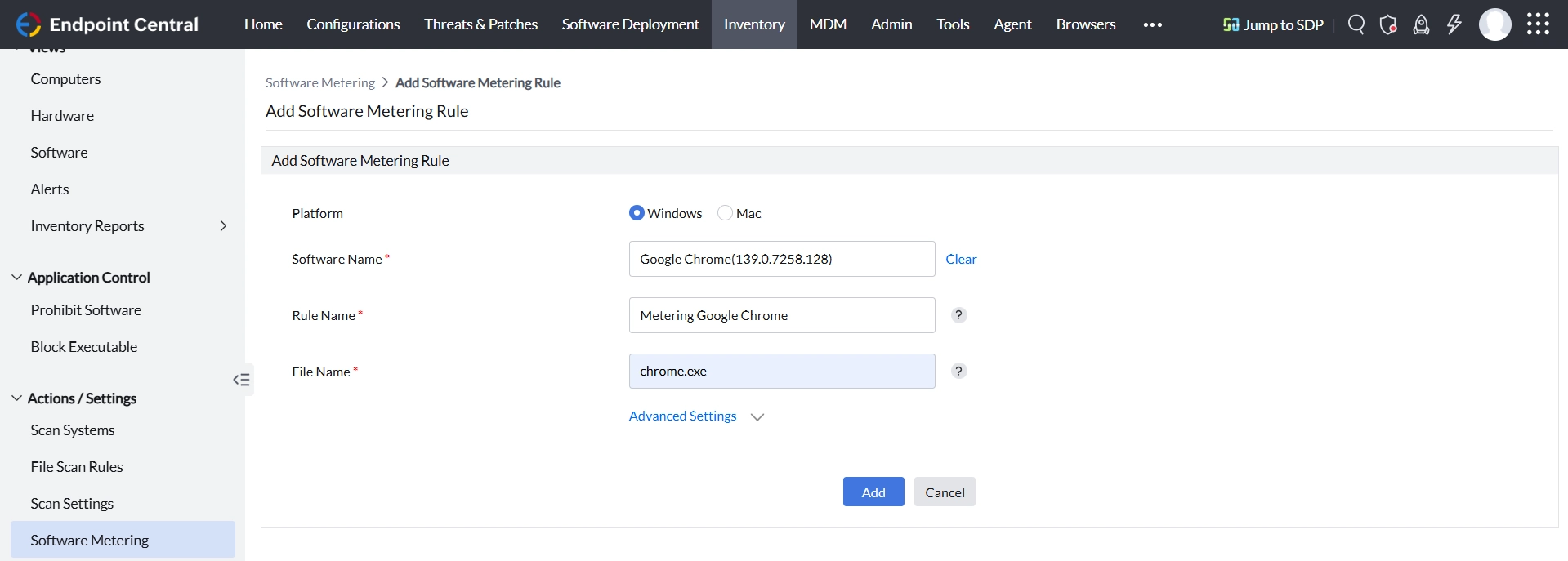The width and height of the screenshot is (1568, 561).
Task: Go to Threats & Patches tab
Action: pyautogui.click(x=480, y=24)
